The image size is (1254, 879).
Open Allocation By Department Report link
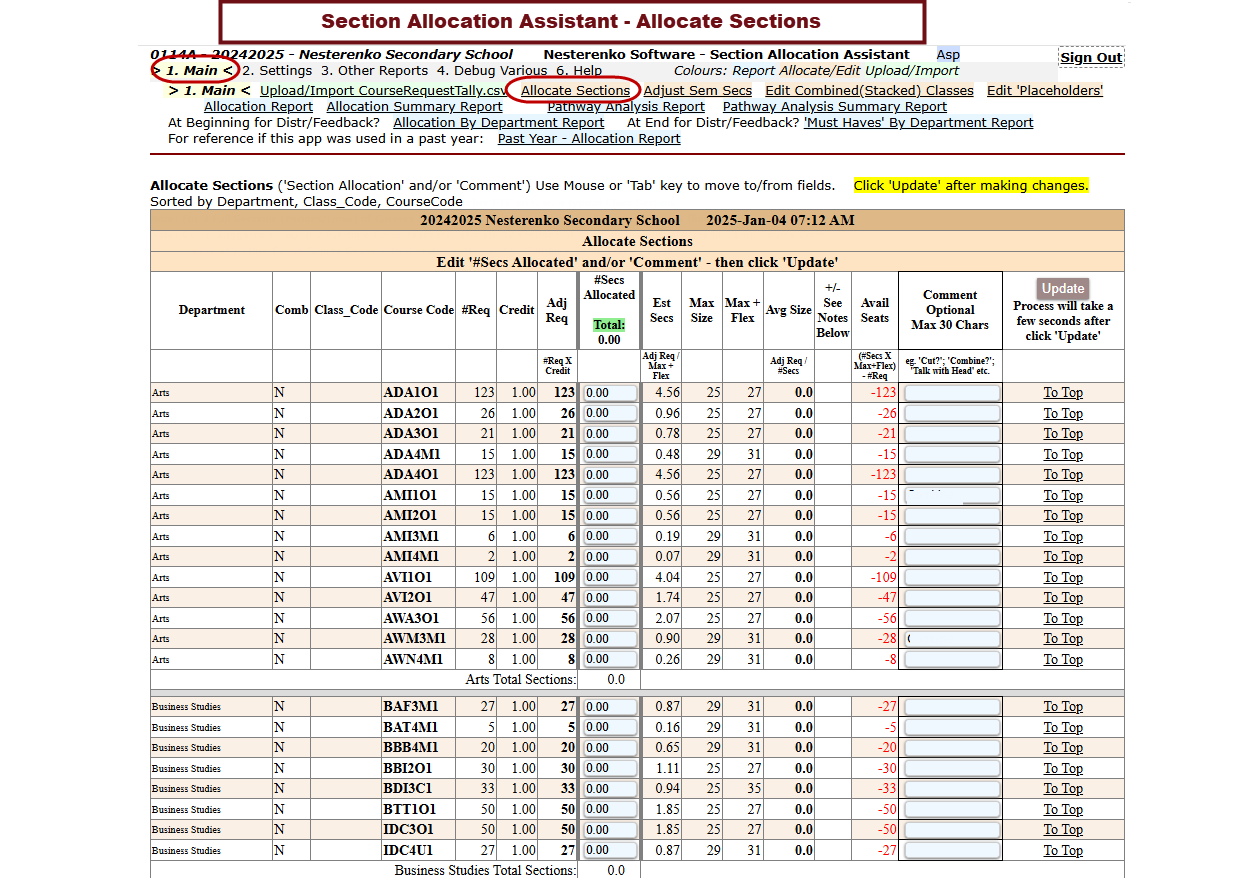pos(498,123)
